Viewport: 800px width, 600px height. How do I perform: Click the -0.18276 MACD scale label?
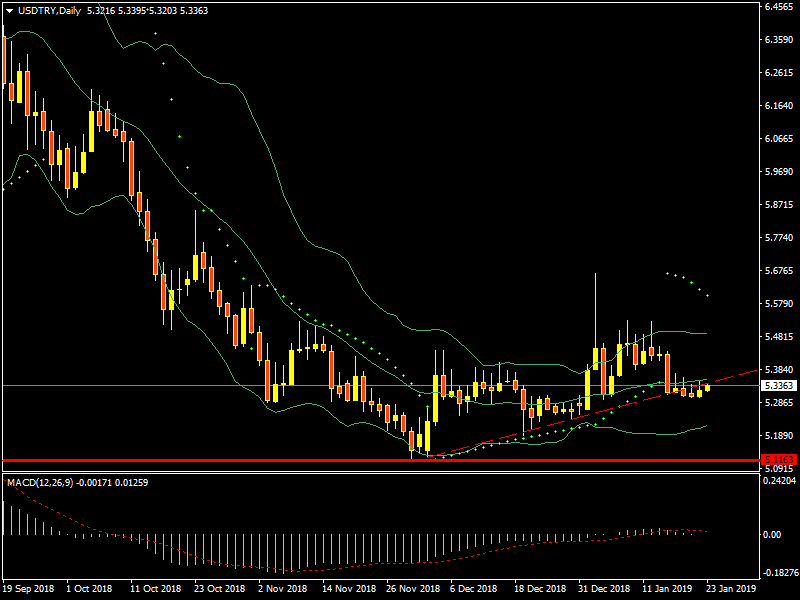(779, 573)
